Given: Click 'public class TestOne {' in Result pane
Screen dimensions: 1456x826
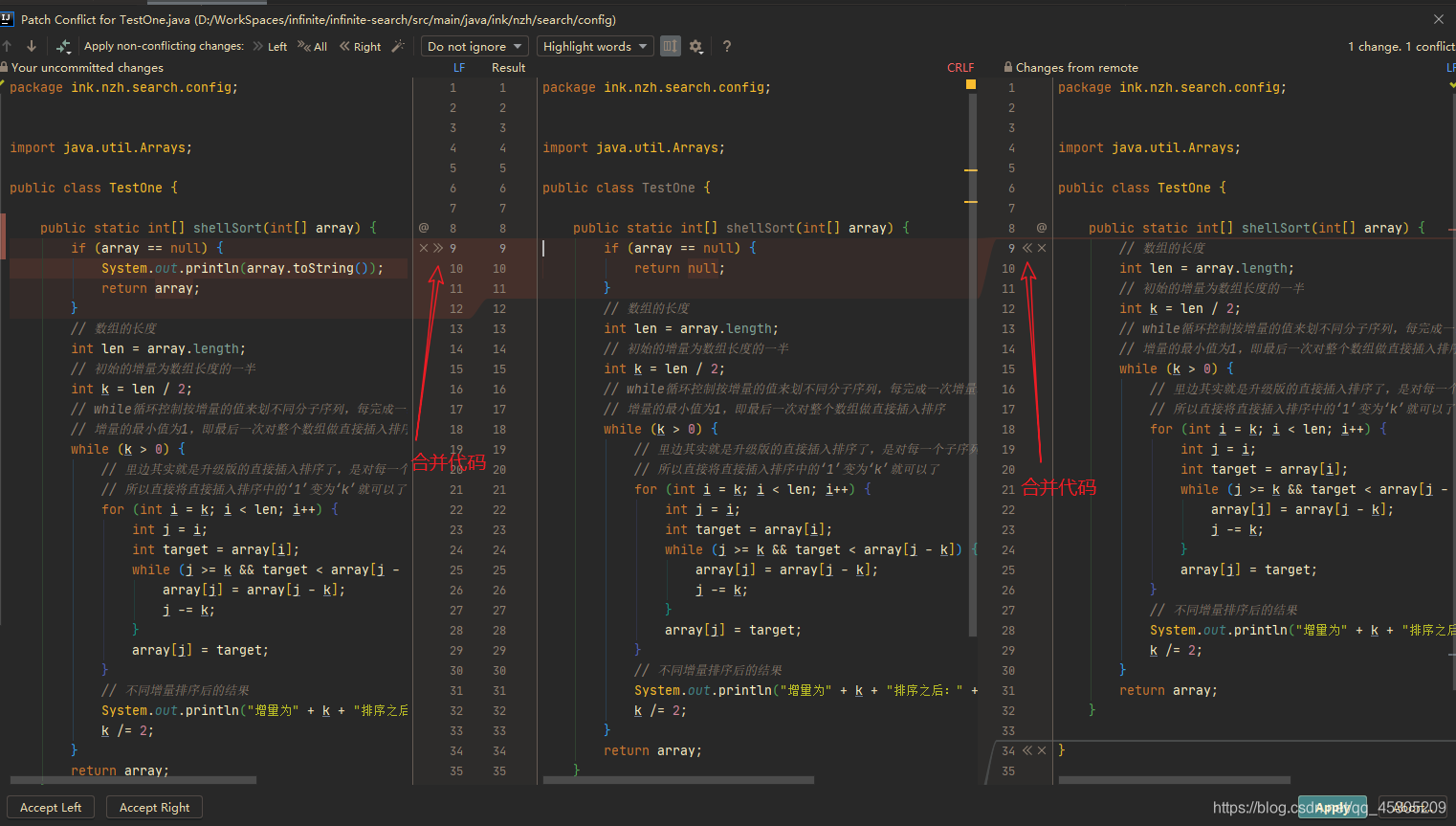Looking at the screenshot, I should click(x=627, y=188).
